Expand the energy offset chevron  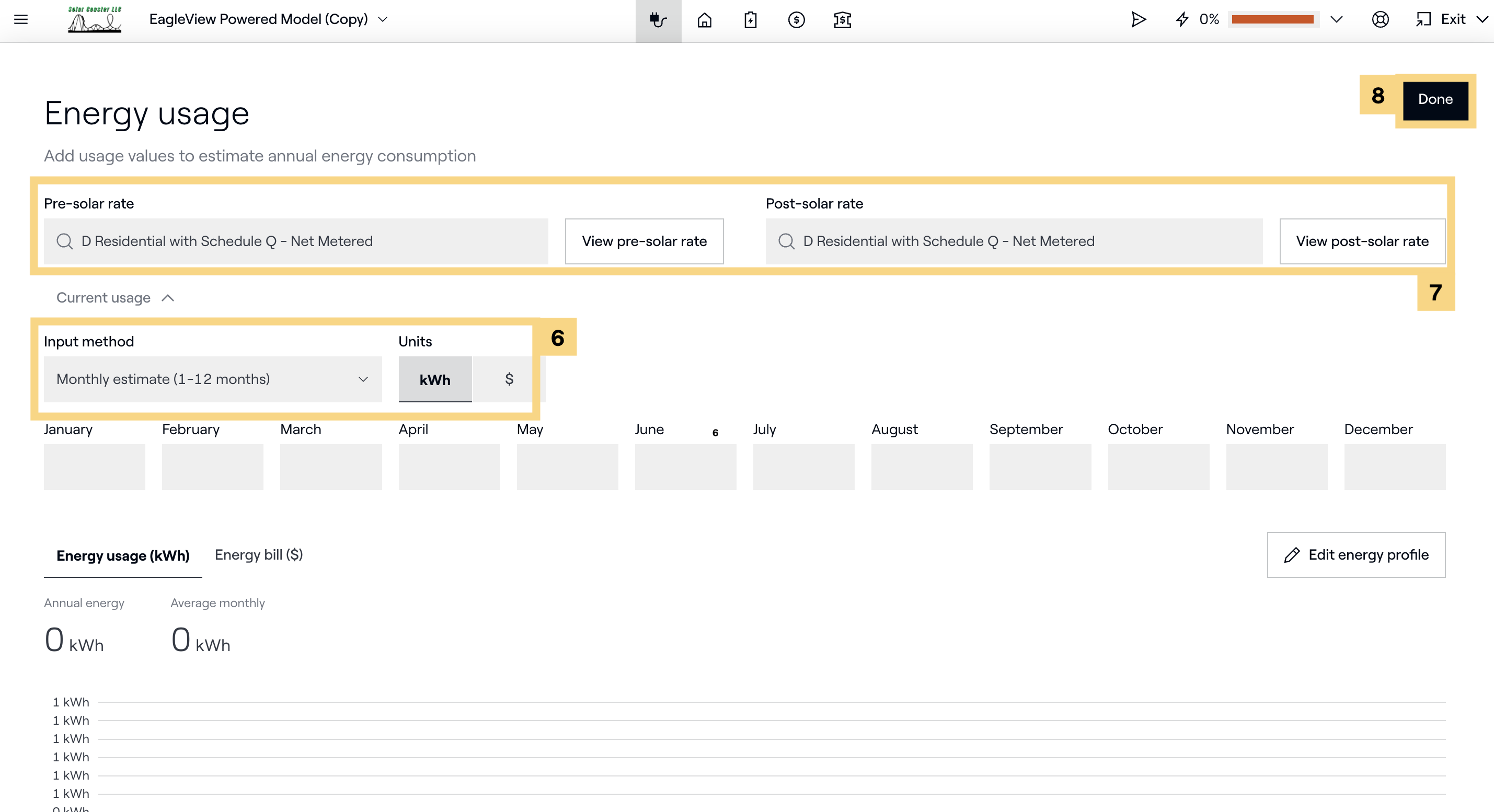[x=1336, y=20]
